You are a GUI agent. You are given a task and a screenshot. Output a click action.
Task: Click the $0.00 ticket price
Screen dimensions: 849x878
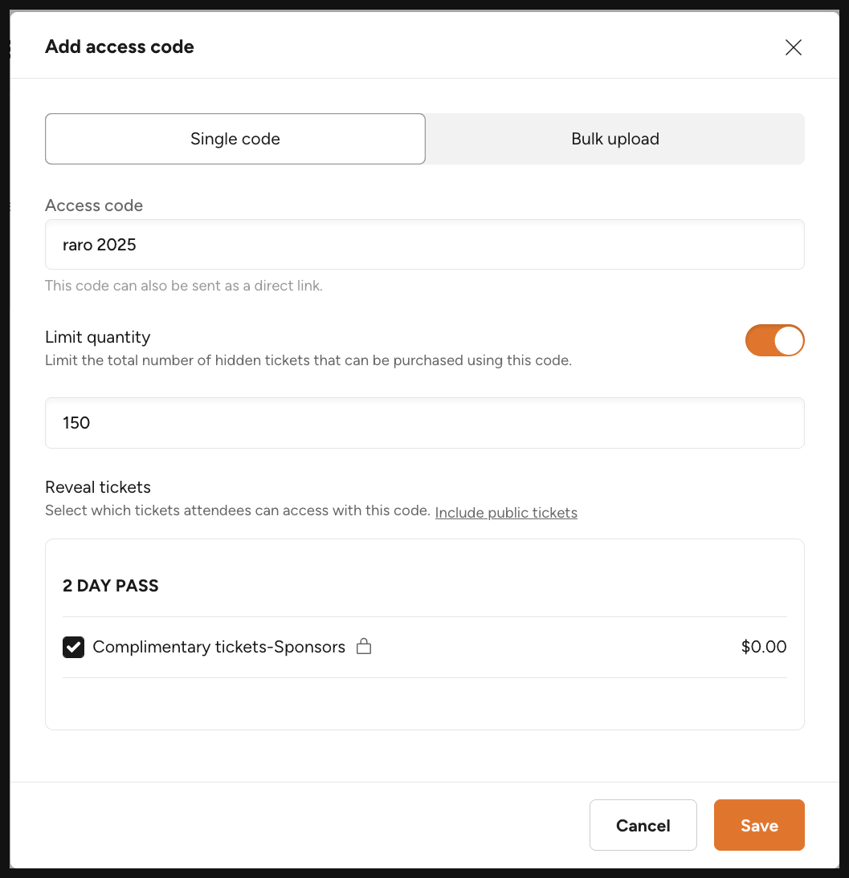click(764, 647)
